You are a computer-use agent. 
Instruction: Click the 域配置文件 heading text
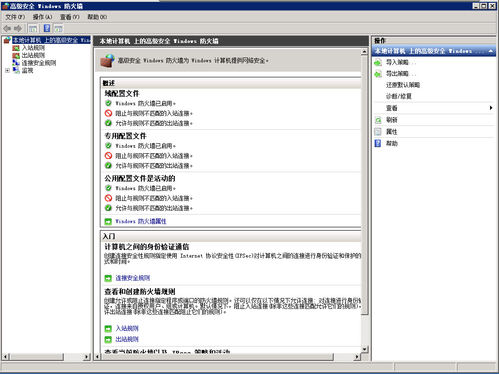click(x=122, y=94)
